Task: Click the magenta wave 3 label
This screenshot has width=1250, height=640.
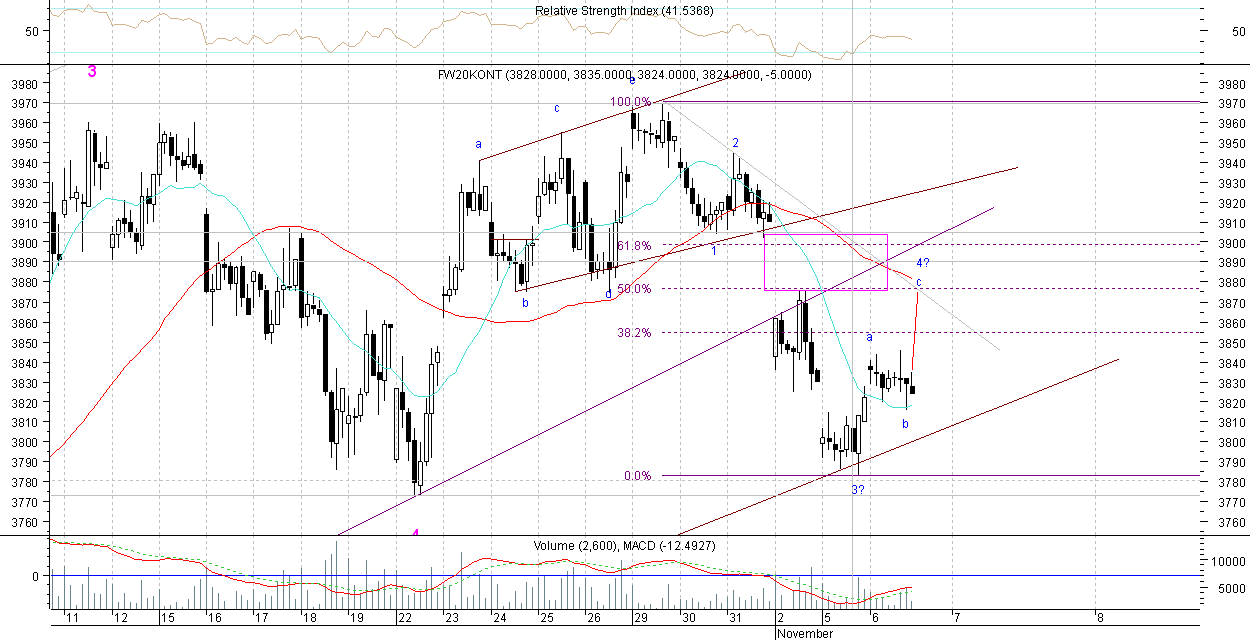Action: tap(92, 72)
